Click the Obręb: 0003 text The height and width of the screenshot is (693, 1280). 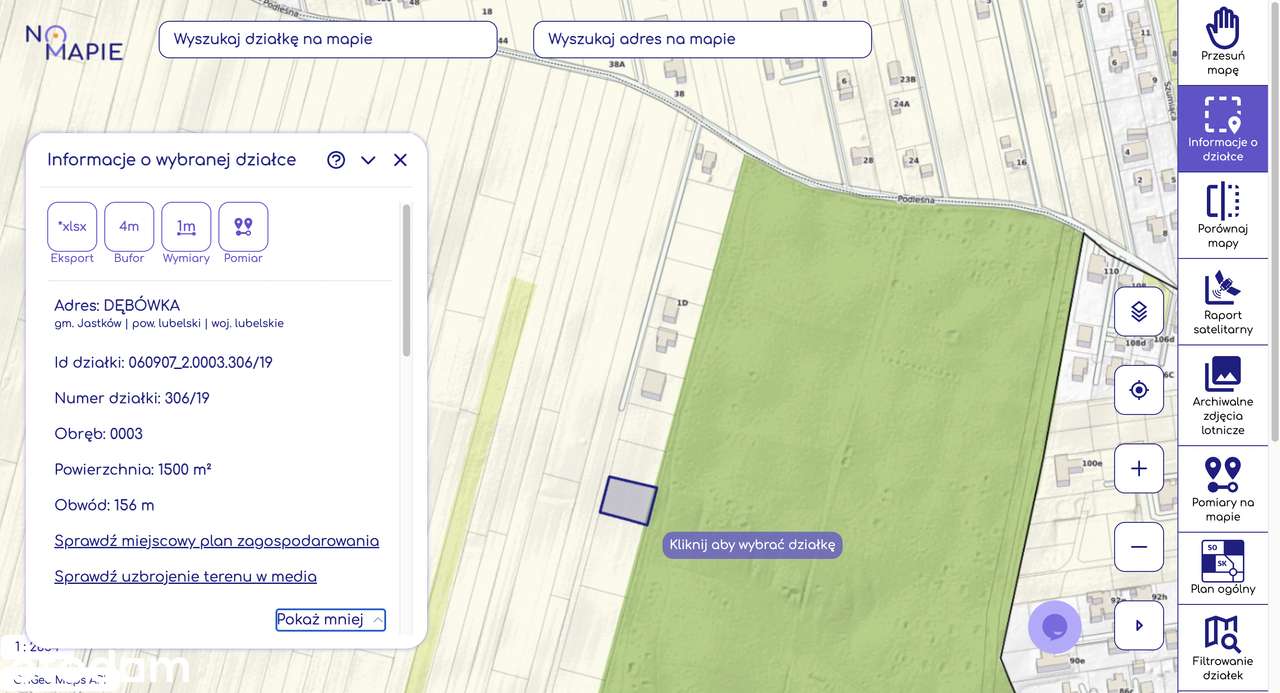click(x=99, y=434)
